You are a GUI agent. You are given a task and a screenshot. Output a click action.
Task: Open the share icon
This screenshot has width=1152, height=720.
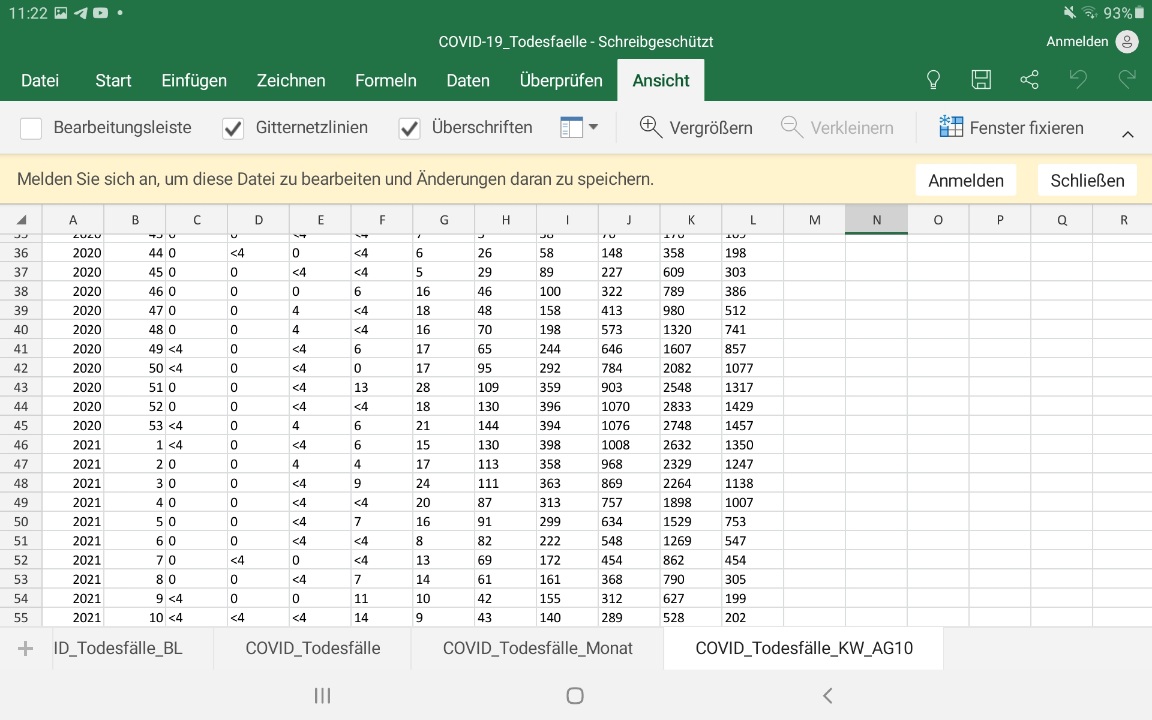pos(1029,80)
